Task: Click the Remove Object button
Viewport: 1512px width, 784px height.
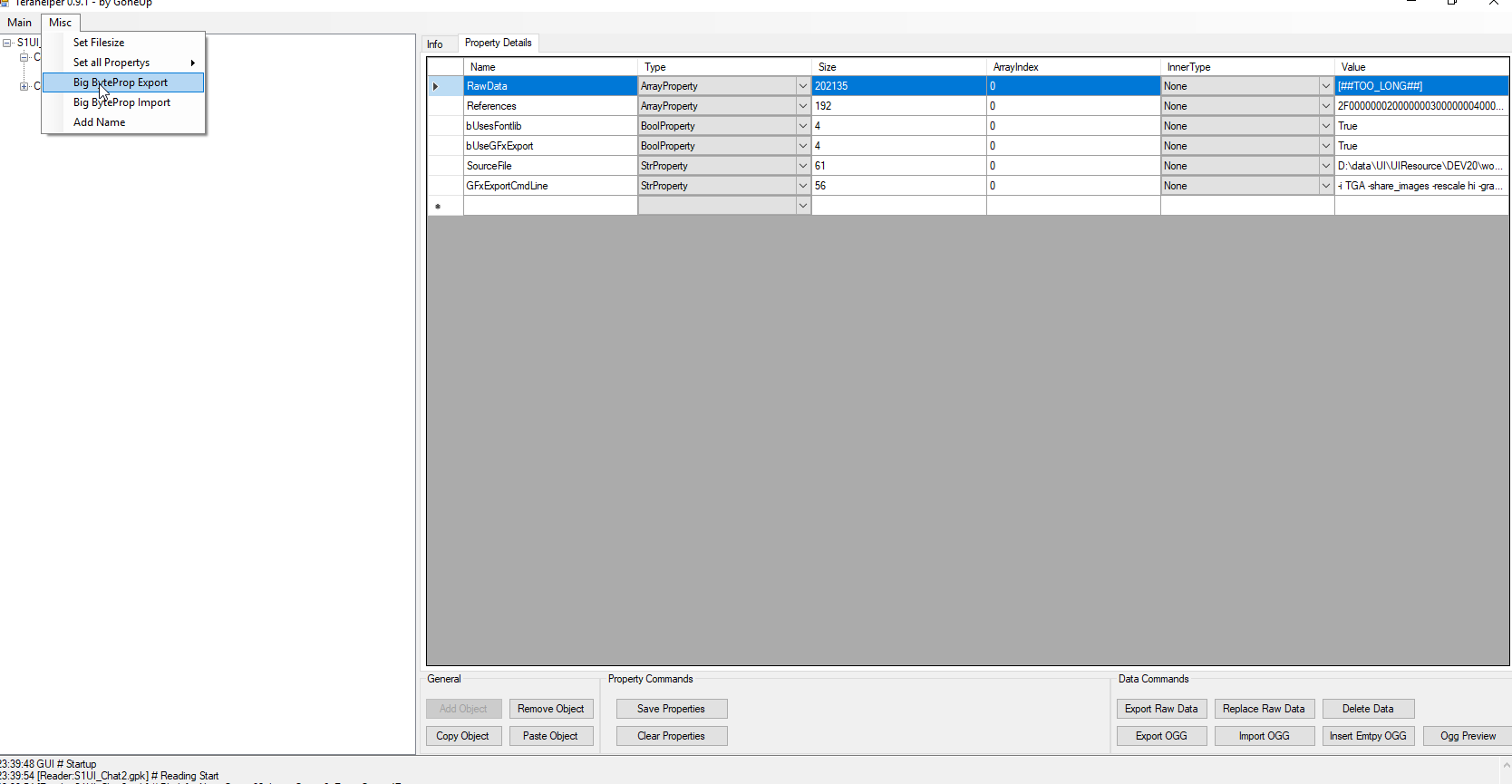Action: point(551,709)
